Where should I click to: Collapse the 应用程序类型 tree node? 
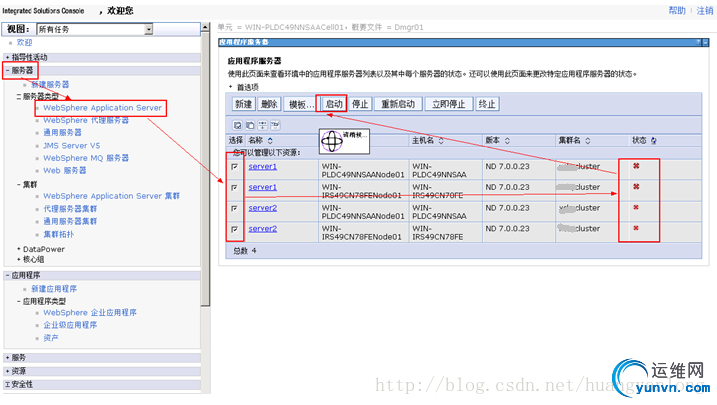click(x=19, y=301)
